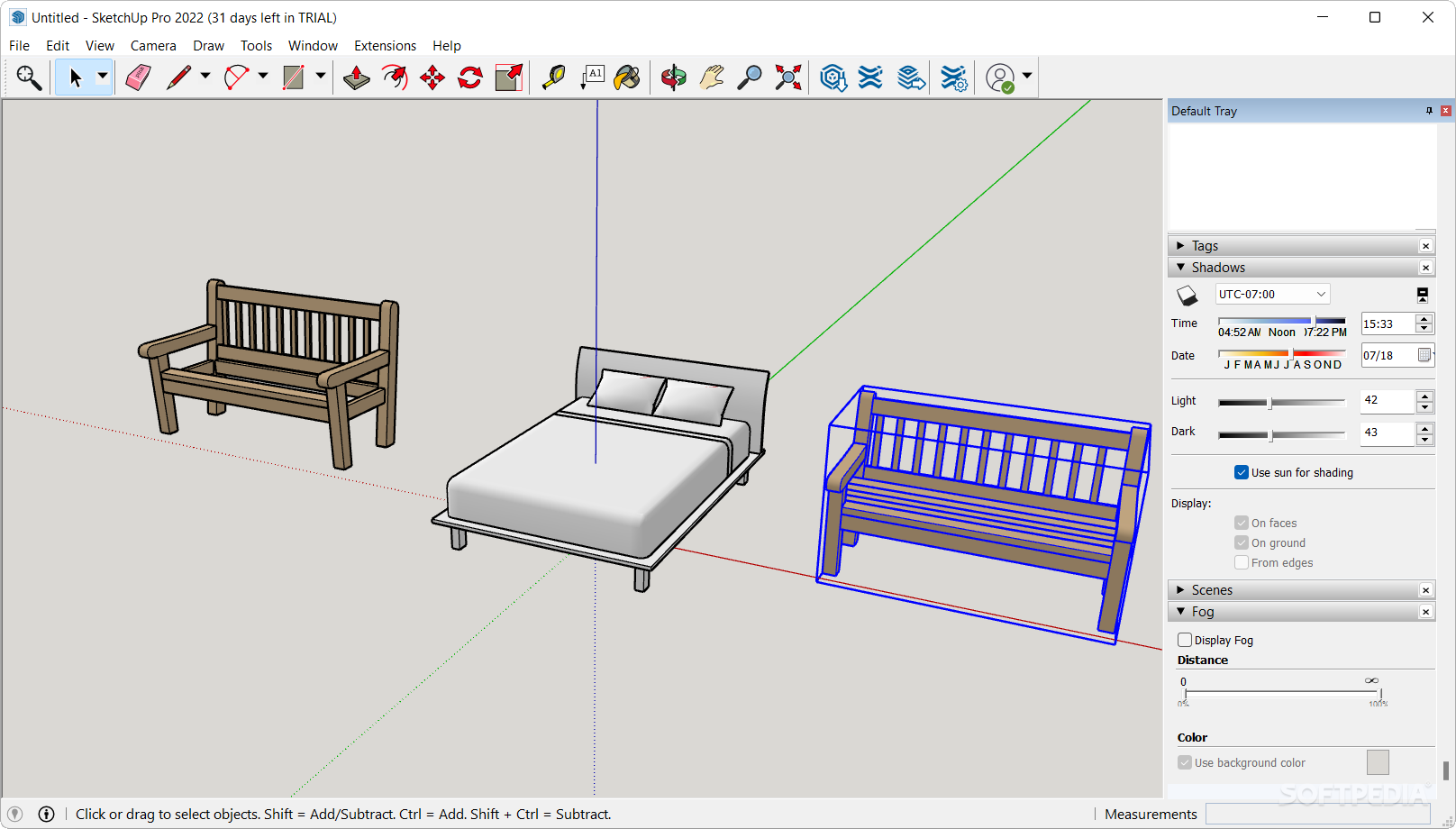Open the Window menu
Screen dimensions: 1456x829
coord(313,45)
